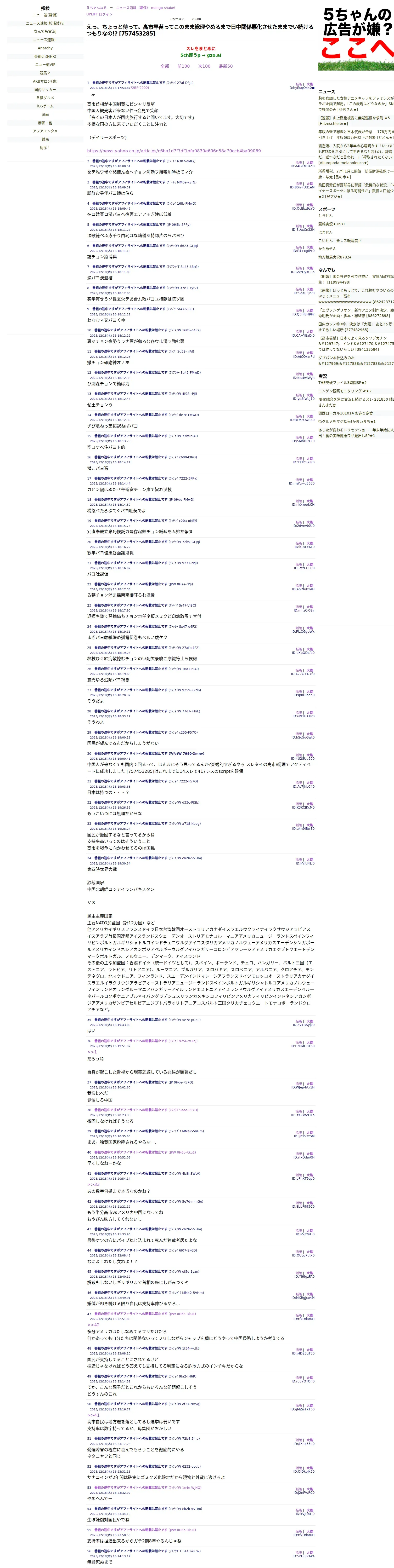Open the かもめせん thread

click(327, 249)
